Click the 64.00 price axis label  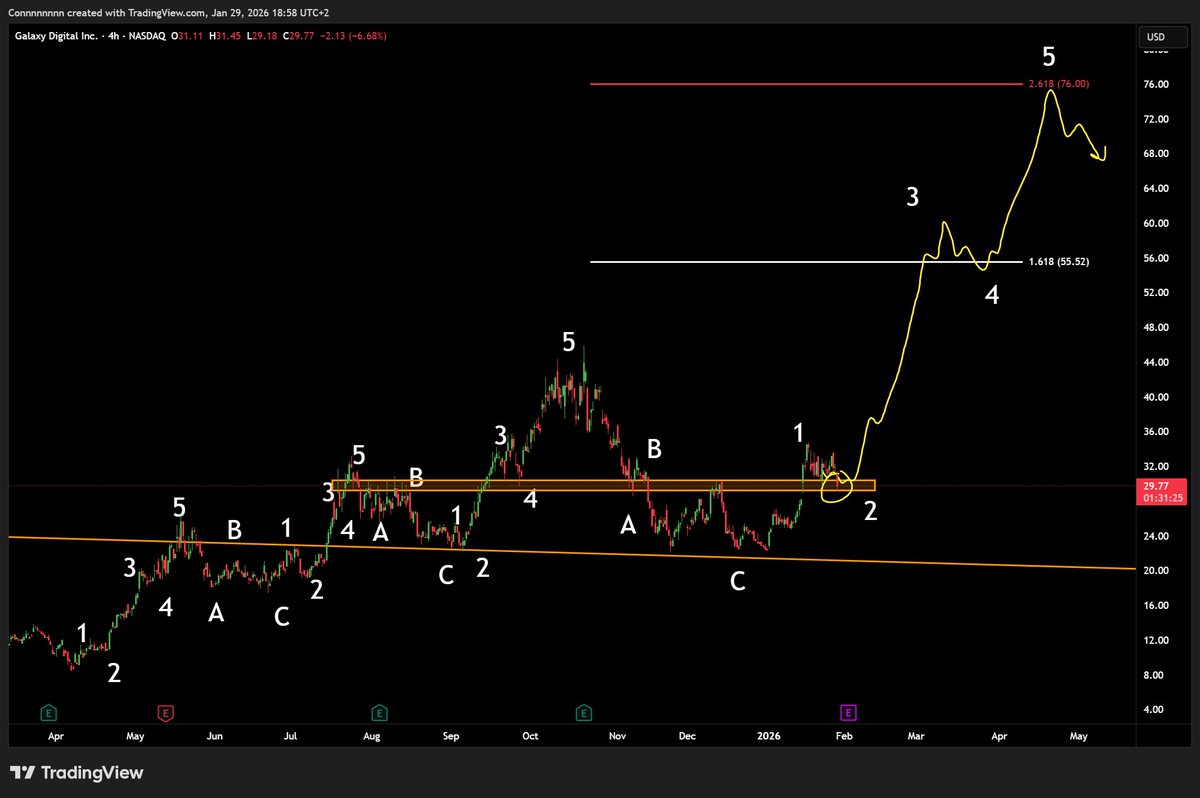point(1156,189)
